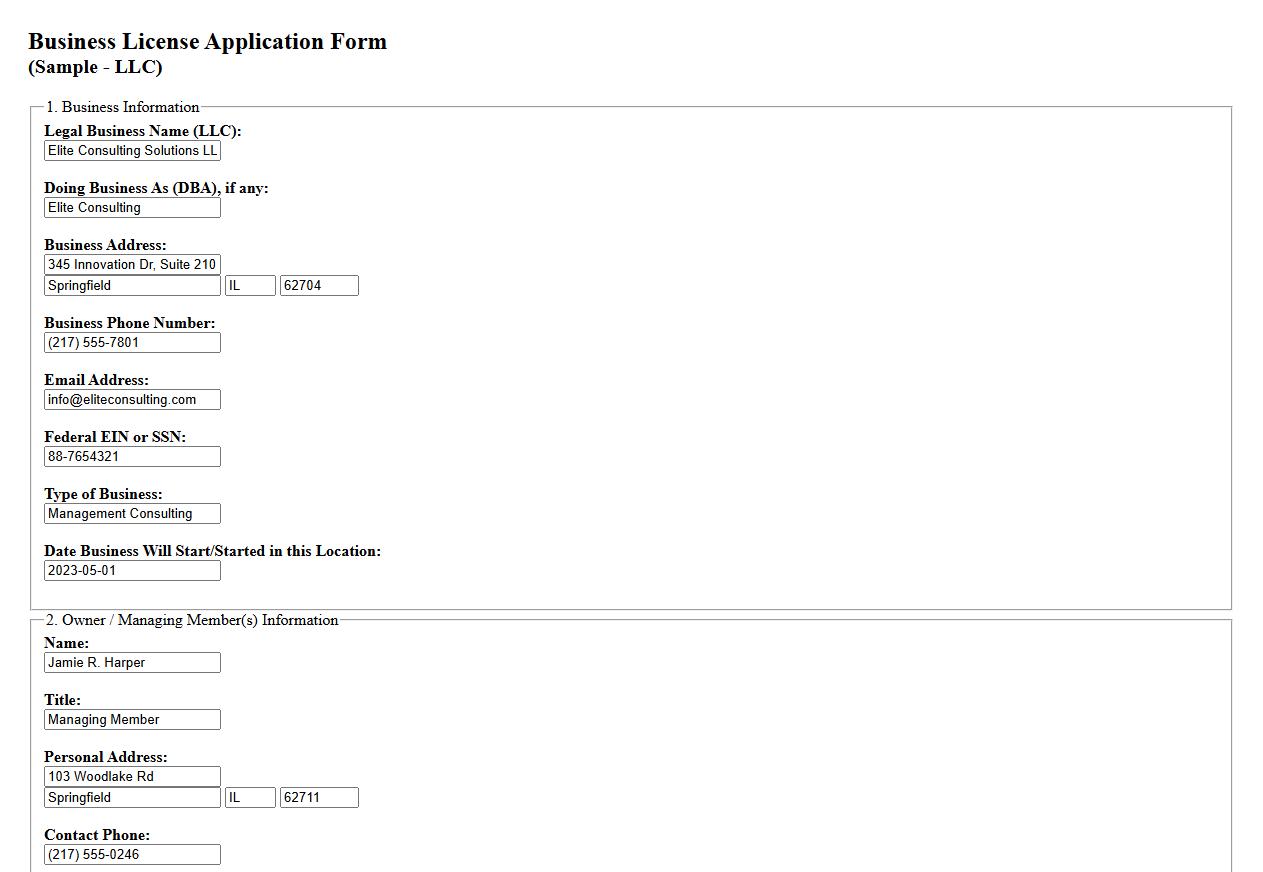Click the Business Address street field

click(x=132, y=264)
